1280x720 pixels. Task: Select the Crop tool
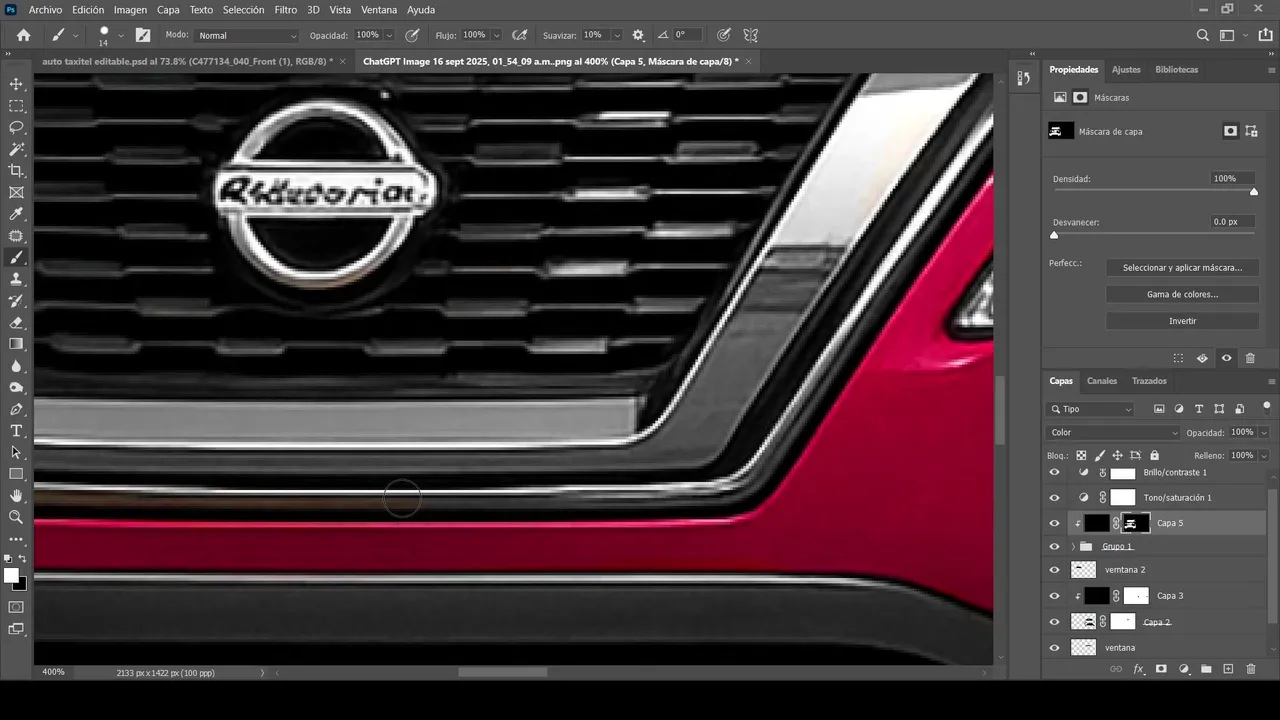(16, 171)
